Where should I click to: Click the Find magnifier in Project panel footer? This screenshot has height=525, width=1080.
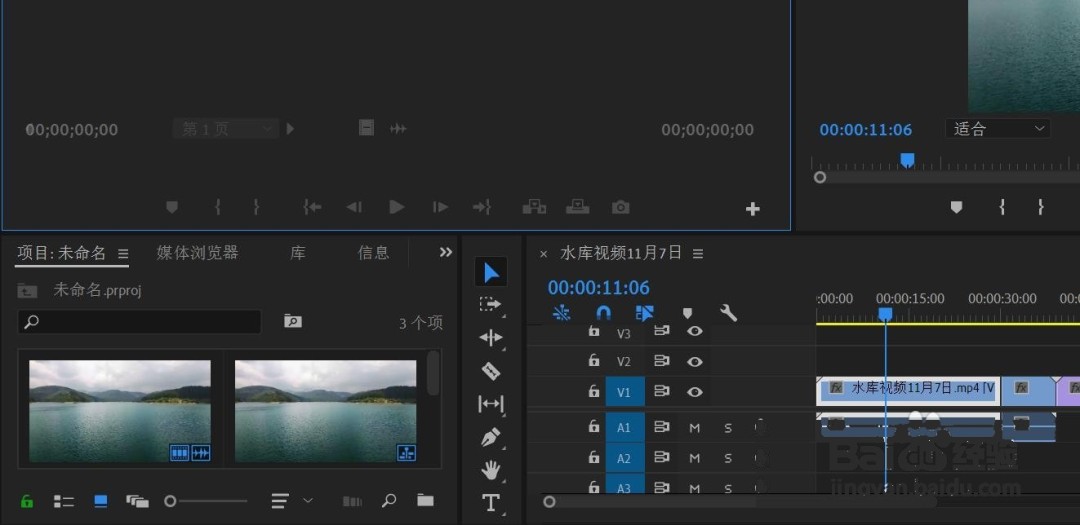pos(388,501)
